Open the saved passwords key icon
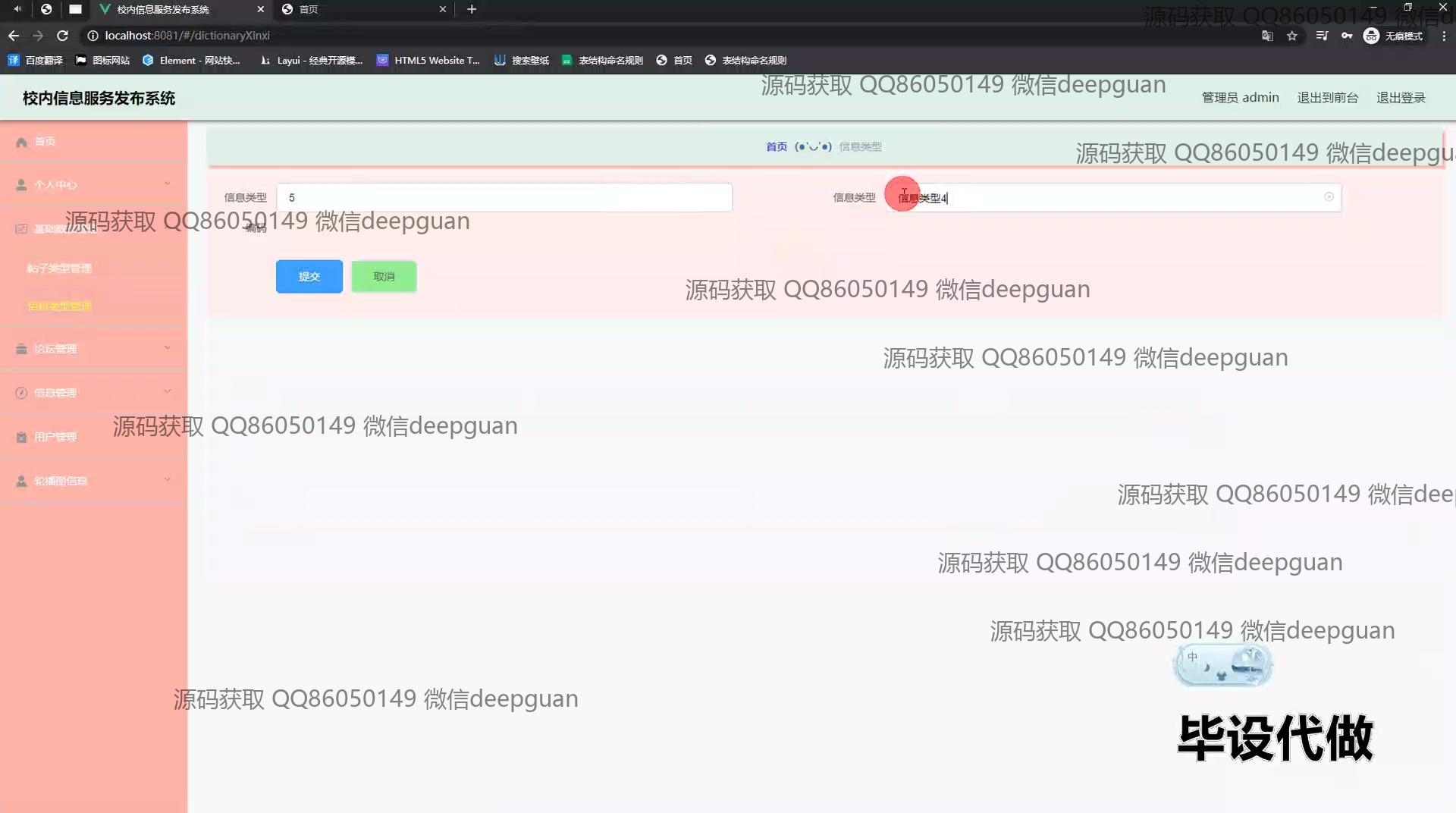This screenshot has width=1456, height=813. (1347, 36)
